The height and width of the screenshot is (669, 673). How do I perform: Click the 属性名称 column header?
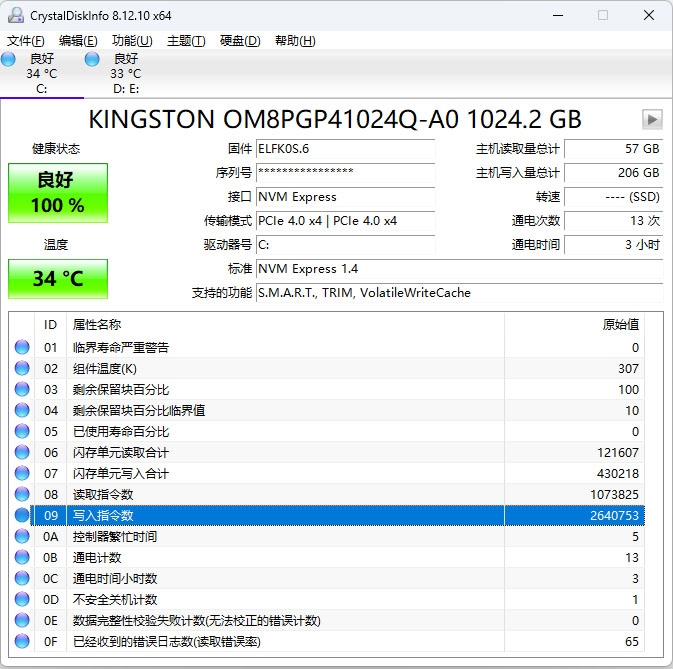coord(285,325)
